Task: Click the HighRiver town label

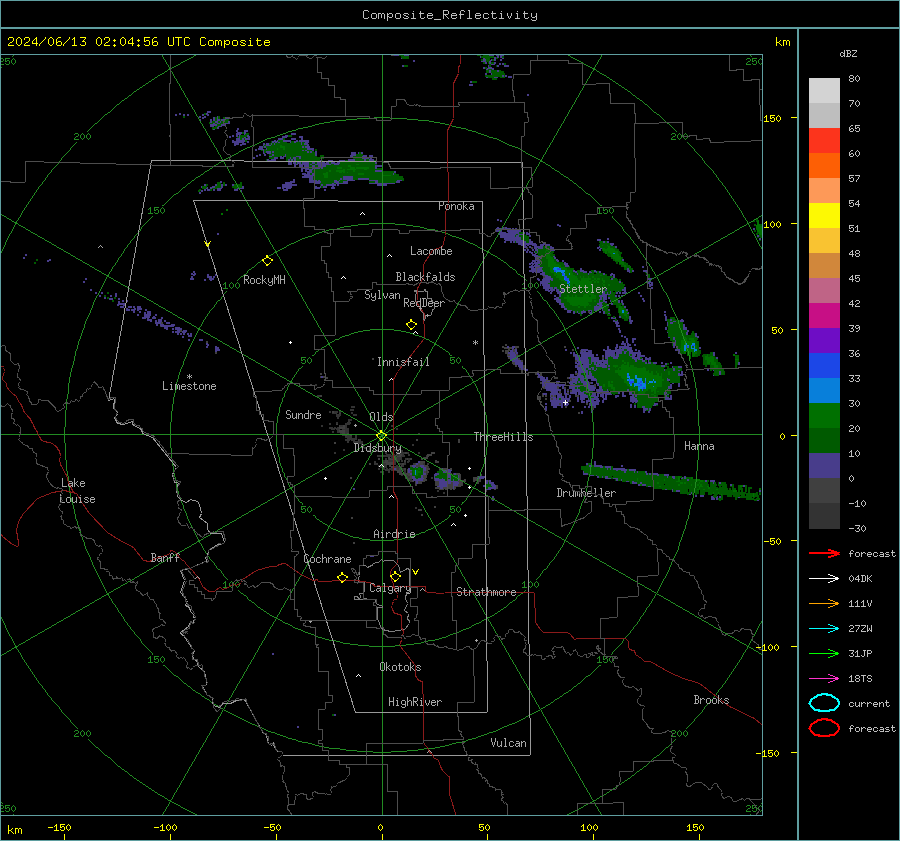Action: (415, 702)
